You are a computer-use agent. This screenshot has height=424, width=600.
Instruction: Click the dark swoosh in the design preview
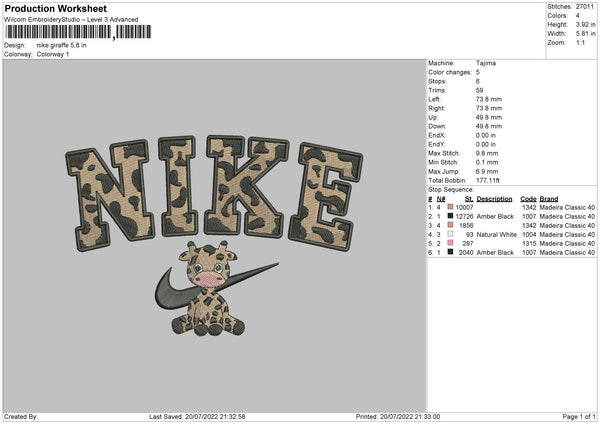tap(217, 286)
